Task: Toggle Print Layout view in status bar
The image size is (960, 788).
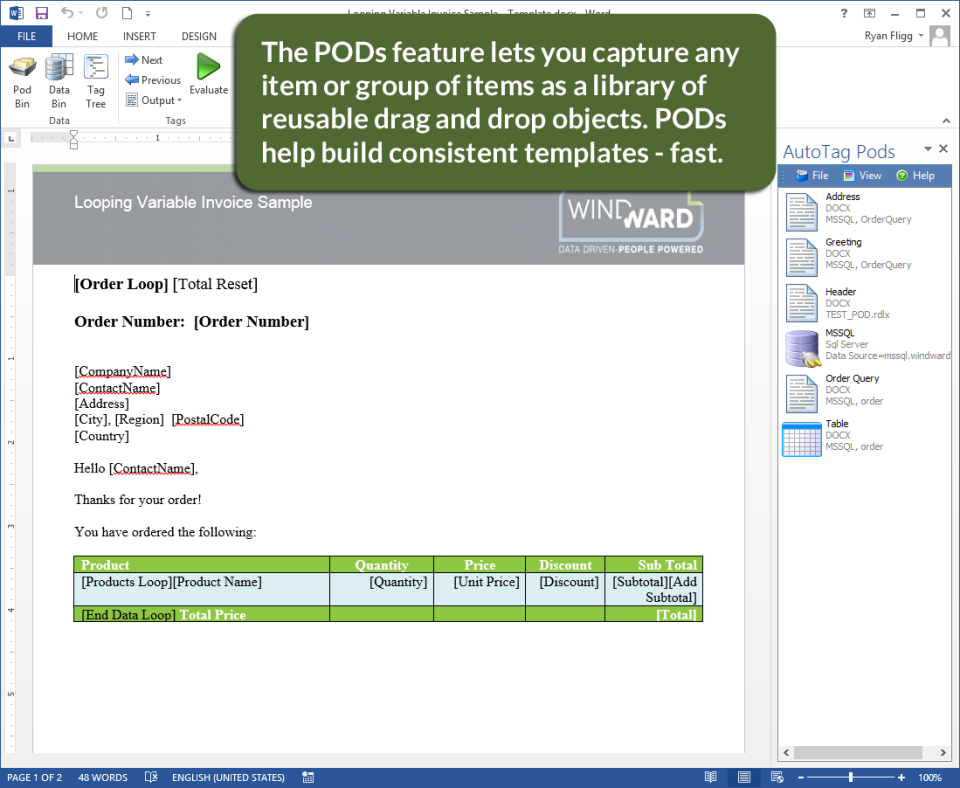Action: click(x=744, y=778)
